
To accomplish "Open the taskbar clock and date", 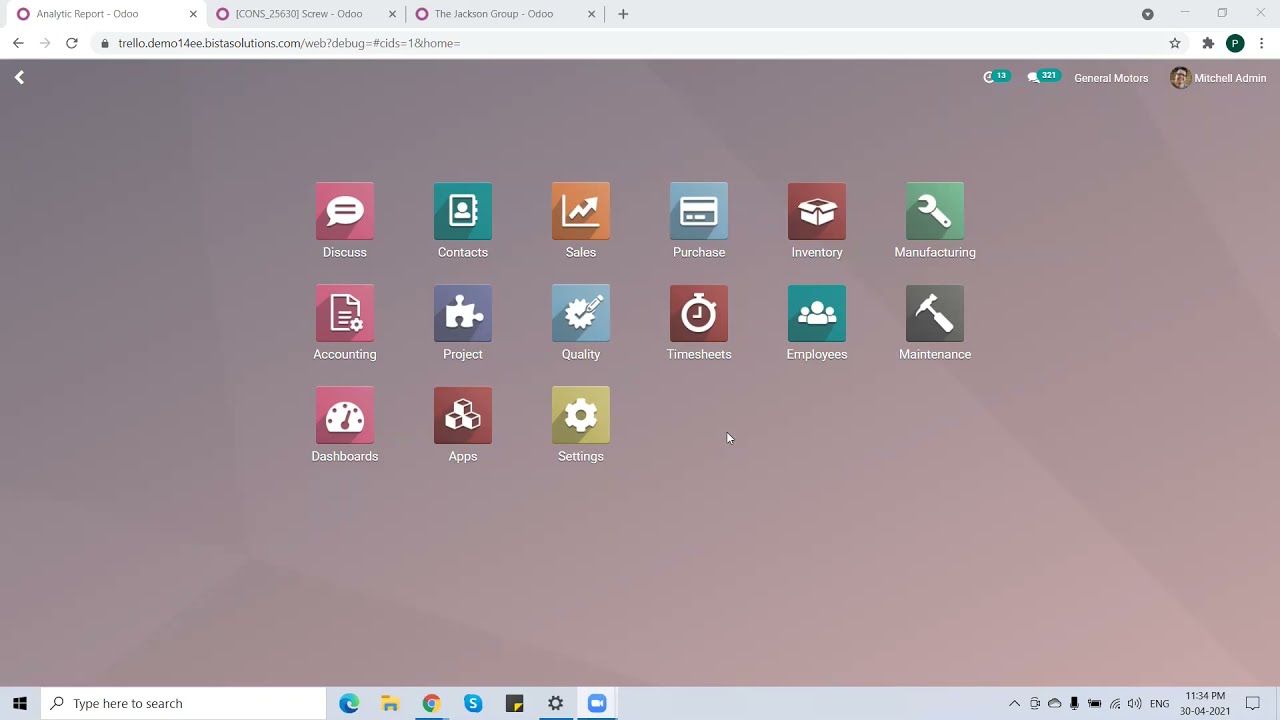I will pos(1205,703).
